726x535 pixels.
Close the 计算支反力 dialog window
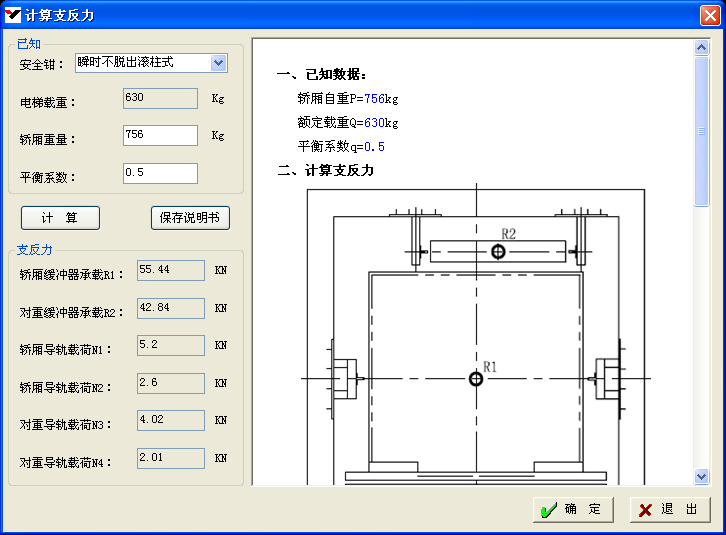coord(709,15)
